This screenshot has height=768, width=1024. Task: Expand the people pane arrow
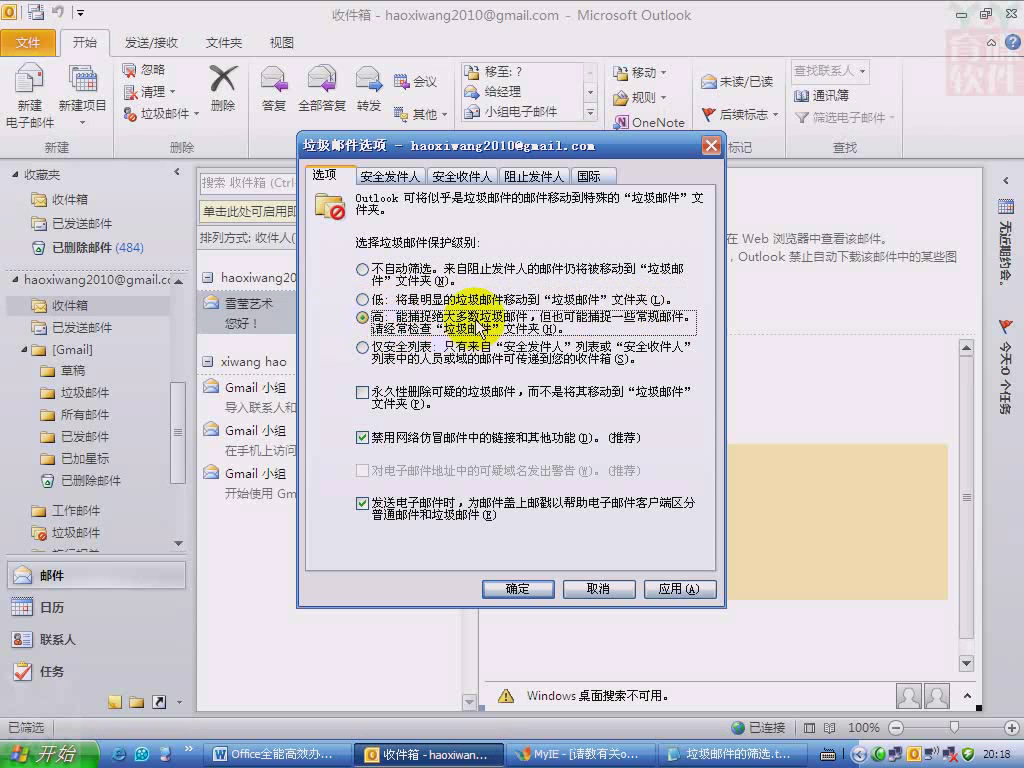pos(967,696)
